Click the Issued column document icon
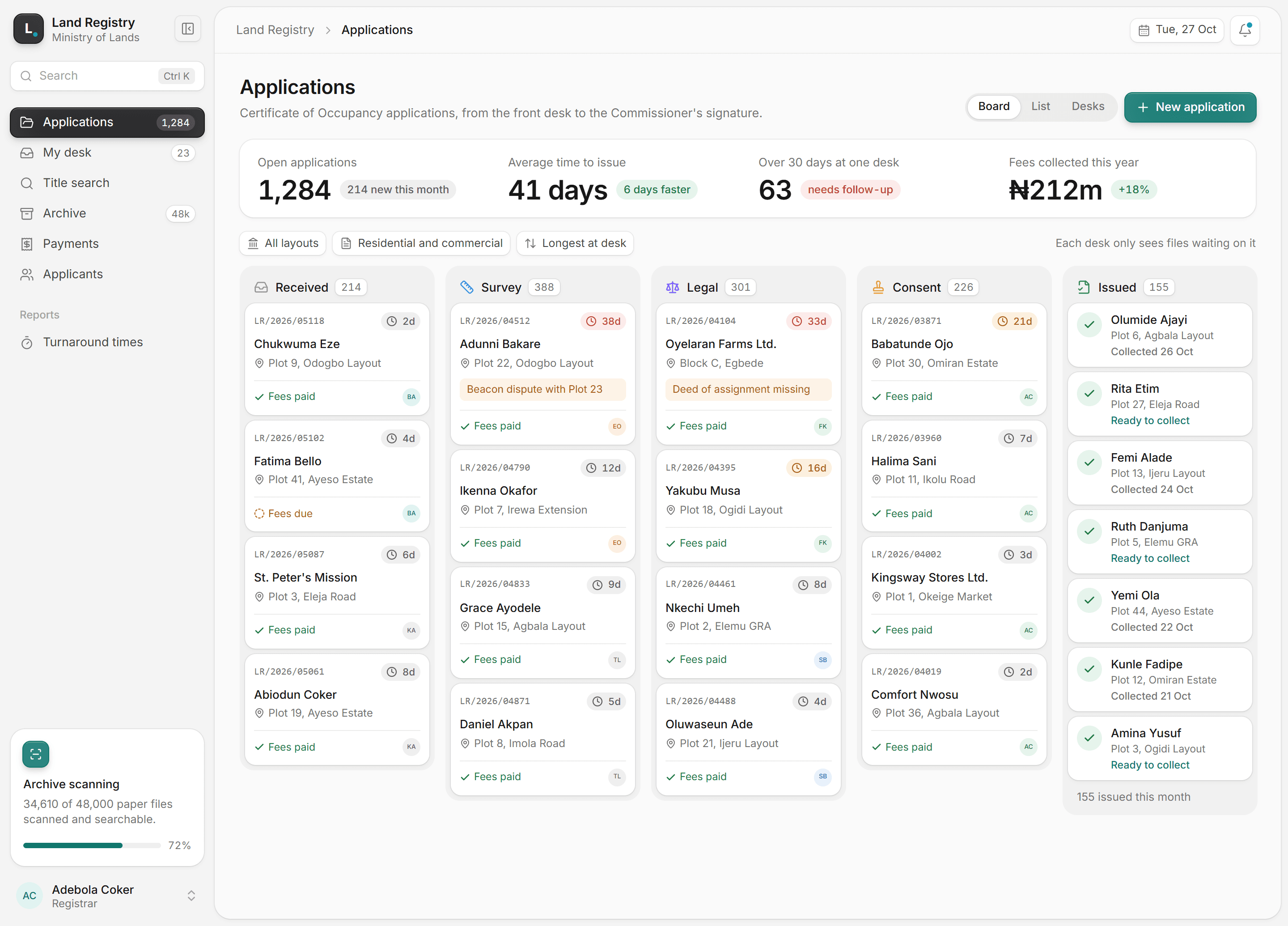Screen dimensions: 1288x926 click(x=1084, y=288)
